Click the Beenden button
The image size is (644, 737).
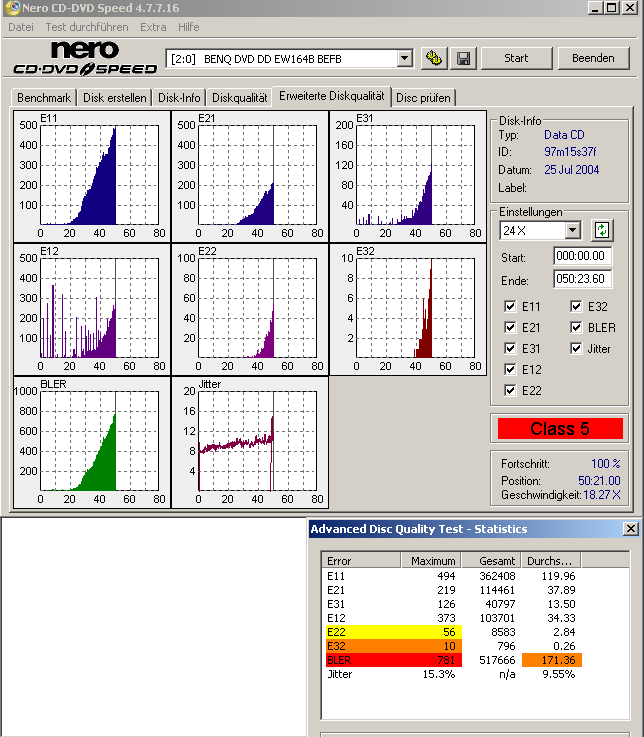tap(593, 58)
